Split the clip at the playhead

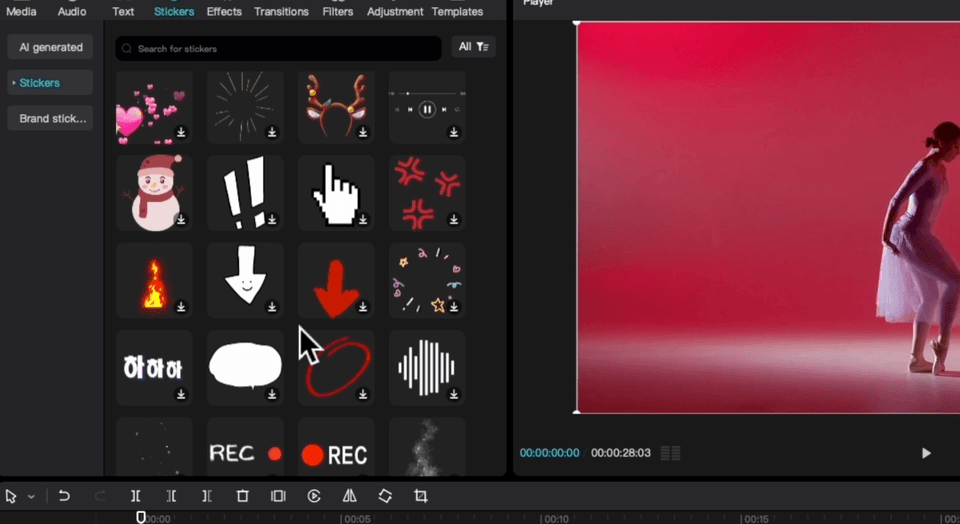pyautogui.click(x=135, y=496)
